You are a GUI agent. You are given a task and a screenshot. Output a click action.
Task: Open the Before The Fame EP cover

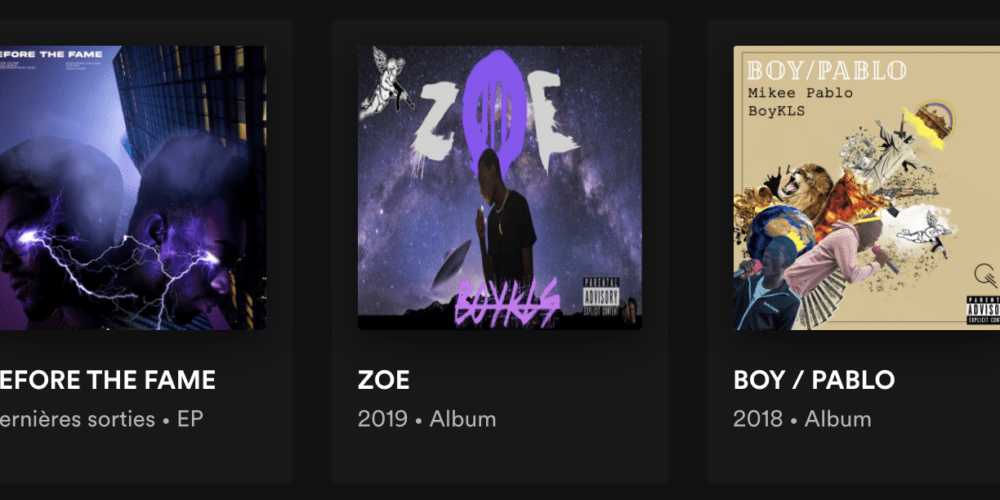[133, 188]
